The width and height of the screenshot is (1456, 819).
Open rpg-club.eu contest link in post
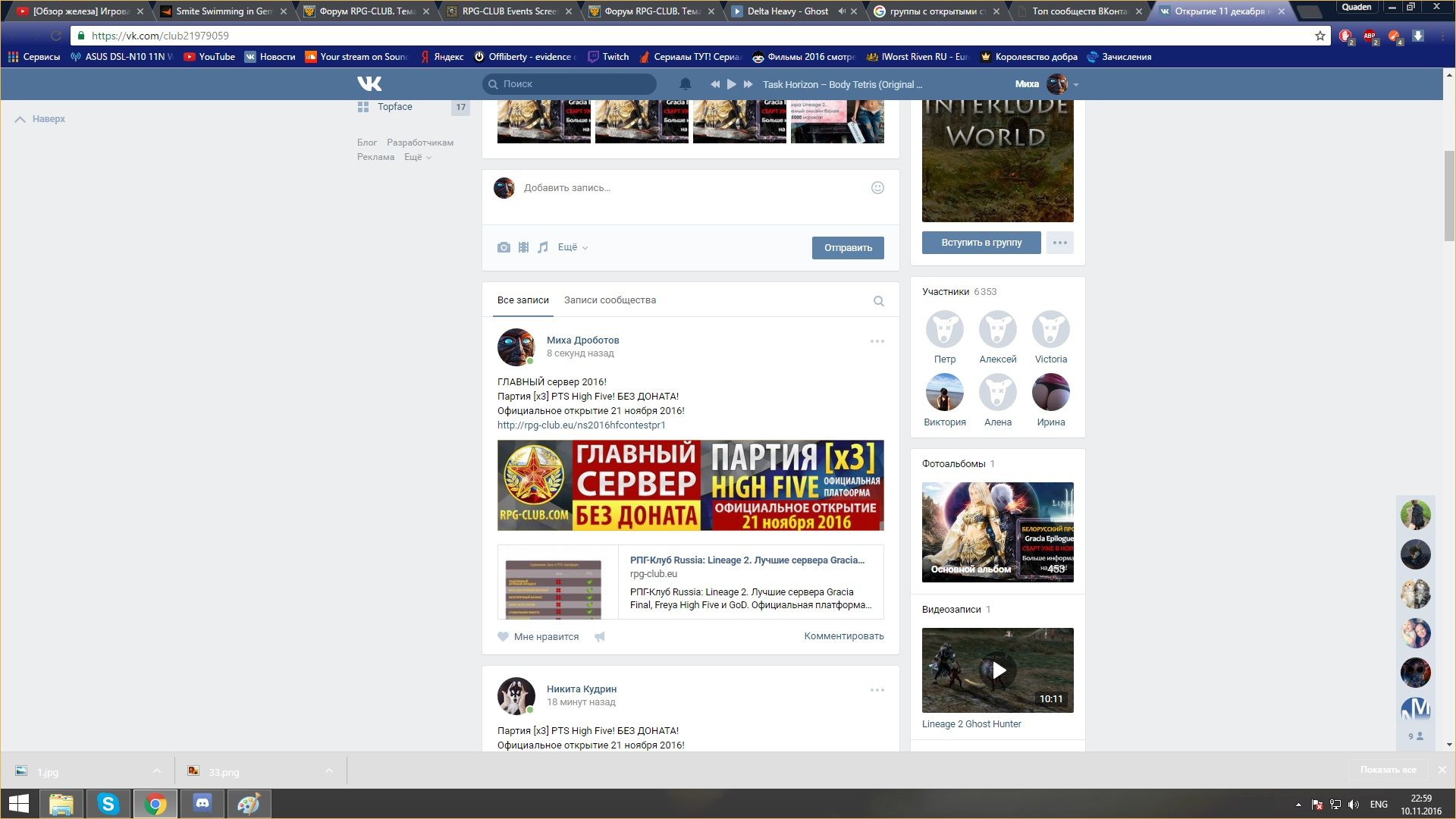tap(581, 425)
